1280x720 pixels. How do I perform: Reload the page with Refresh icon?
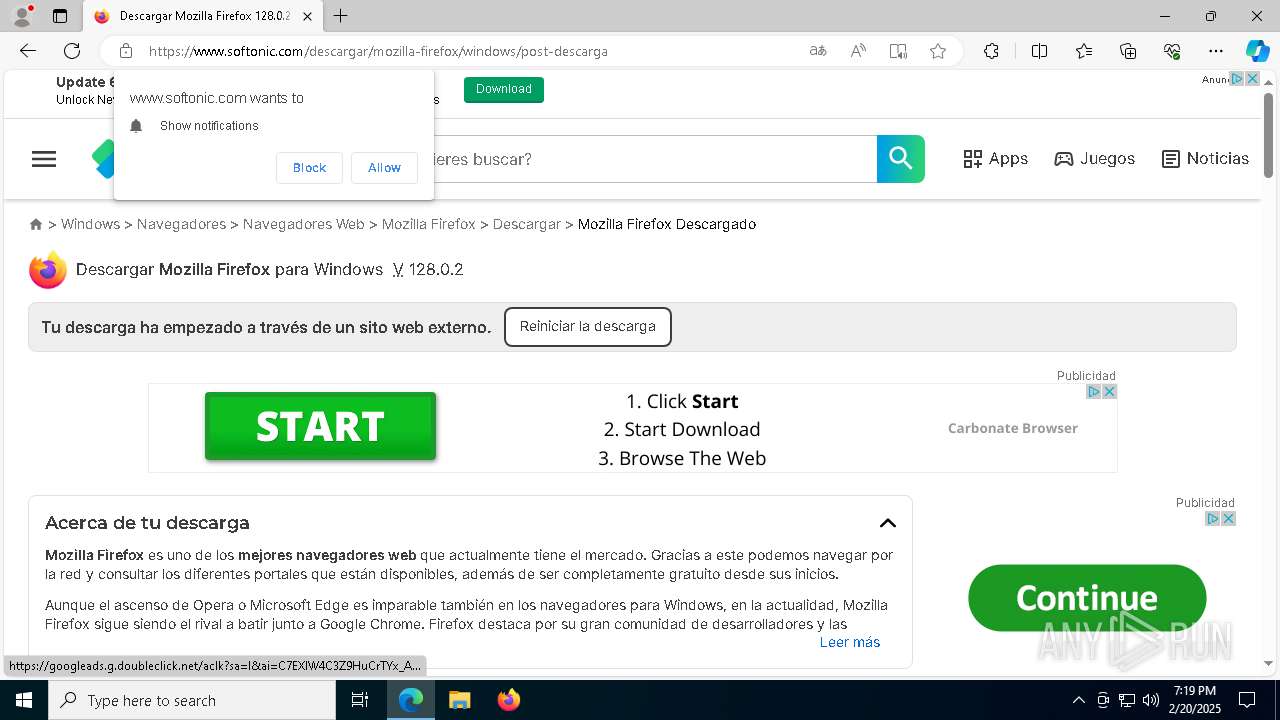(72, 51)
